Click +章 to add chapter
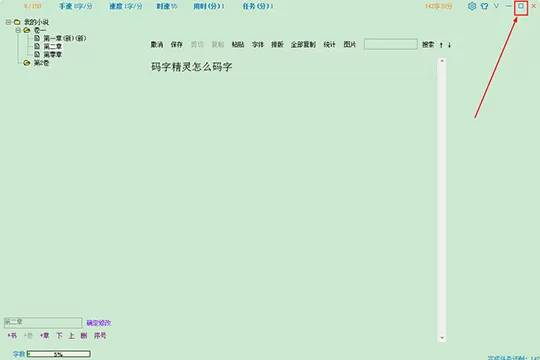This screenshot has height=360, width=540. 44,336
